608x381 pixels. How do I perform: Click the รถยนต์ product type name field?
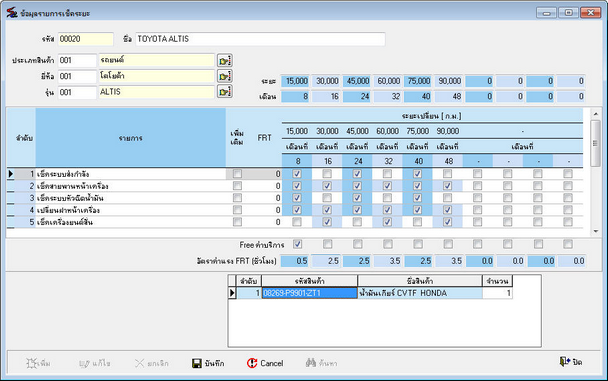[157, 60]
